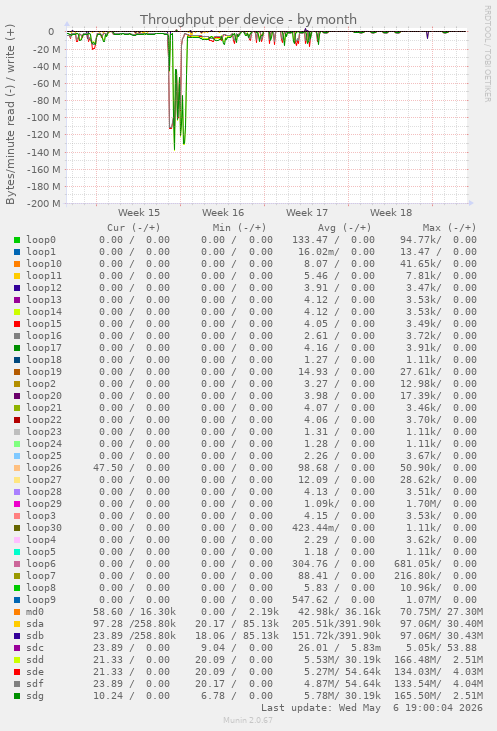Click the '1.07M/' max value for loop9
Screen dimensions: 497x731
click(x=423, y=600)
